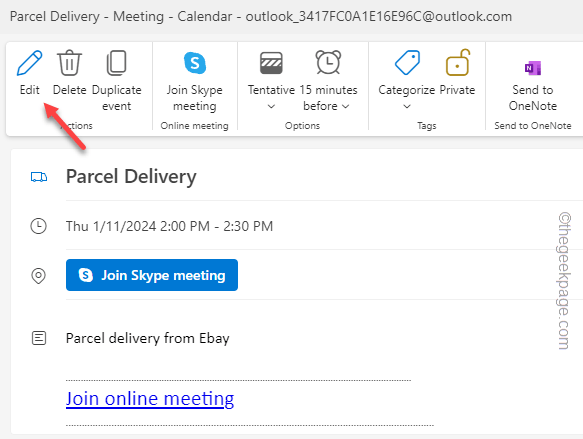Screen dimensions: 583x439
Task: Expand the Tentative dropdown chevron
Action: pyautogui.click(x=271, y=106)
